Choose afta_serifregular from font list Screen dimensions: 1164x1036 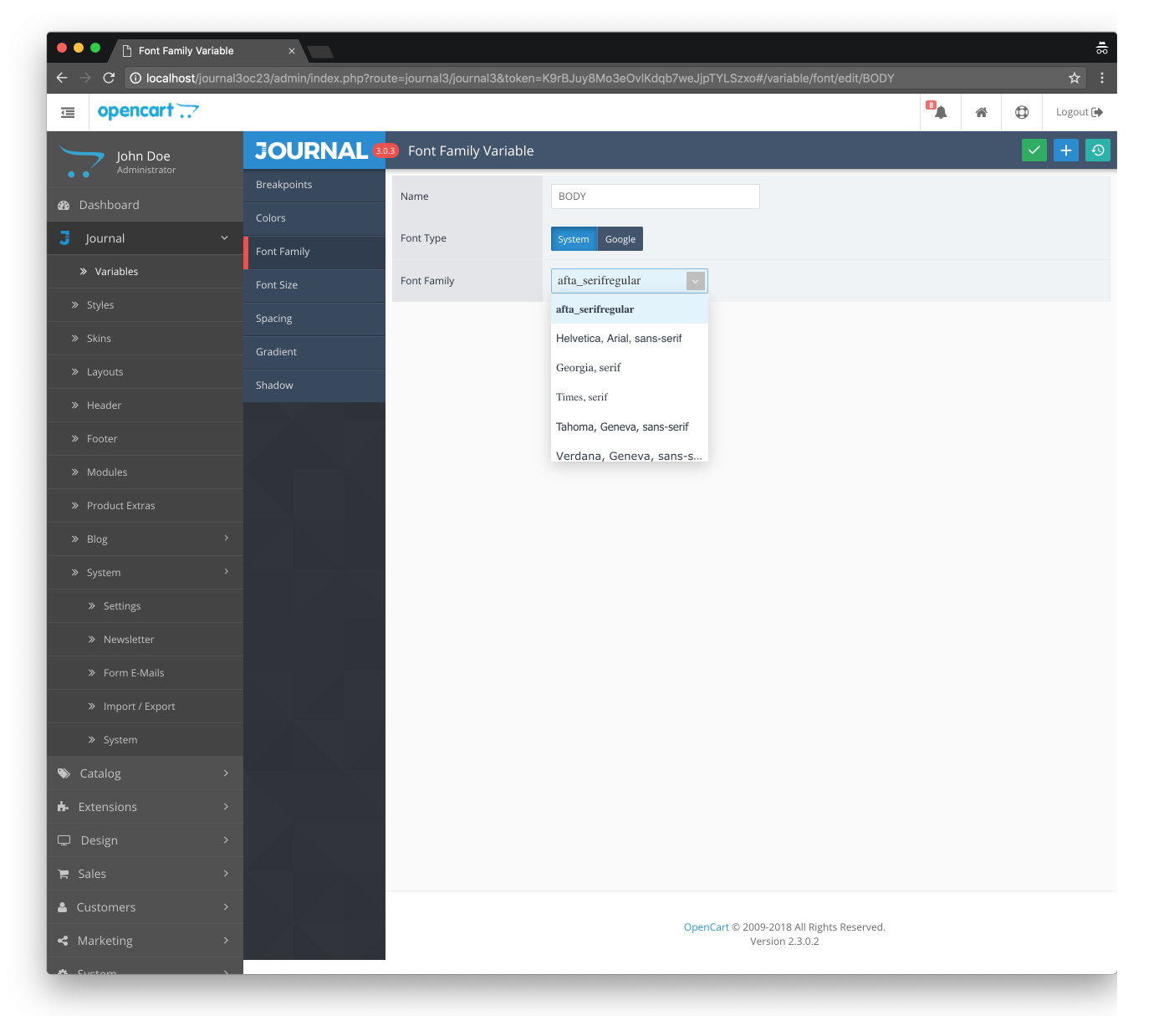coord(630,309)
